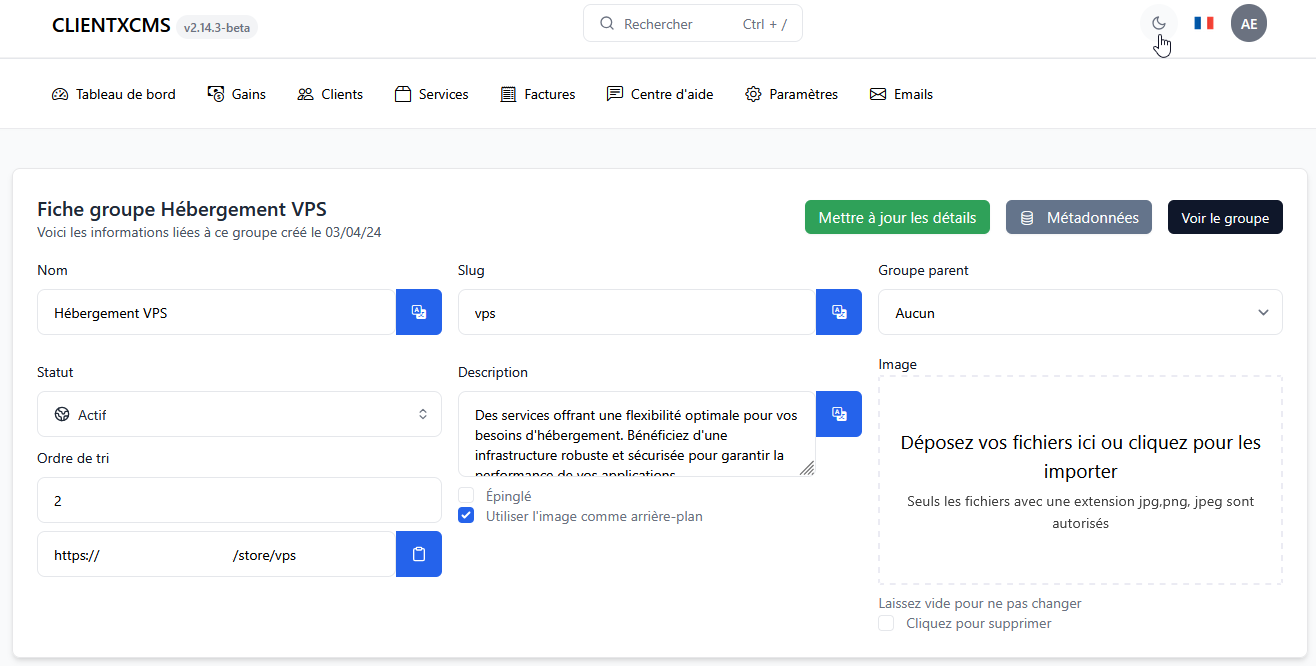Translate the Slug field
The height and width of the screenshot is (666, 1316).
[x=839, y=312]
